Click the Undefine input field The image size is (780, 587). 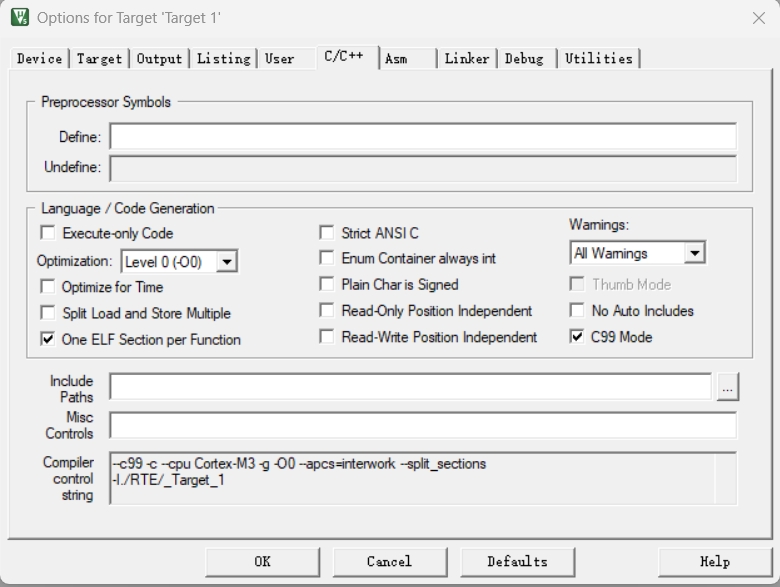point(423,169)
